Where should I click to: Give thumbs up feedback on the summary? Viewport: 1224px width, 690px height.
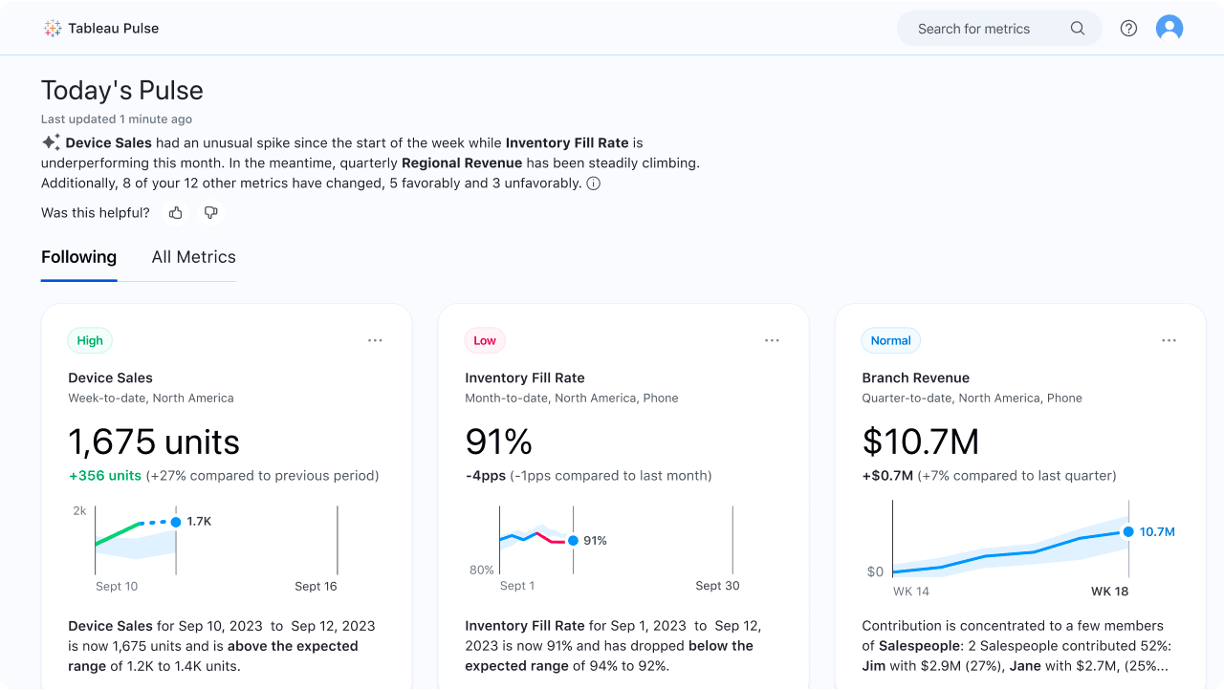tap(176, 212)
